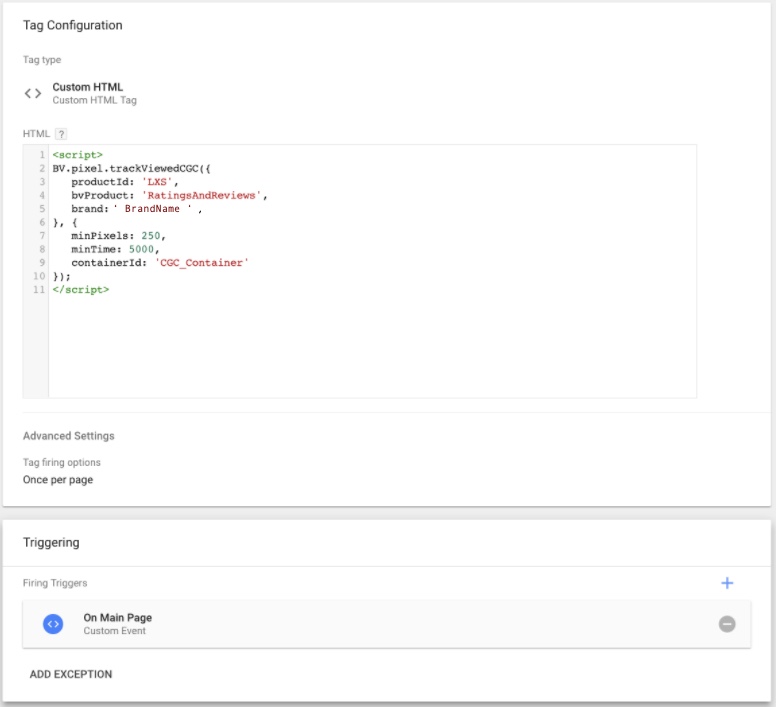The image size is (776, 707).
Task: Click the Custom HTML Tag subtitle
Action: pos(95,100)
